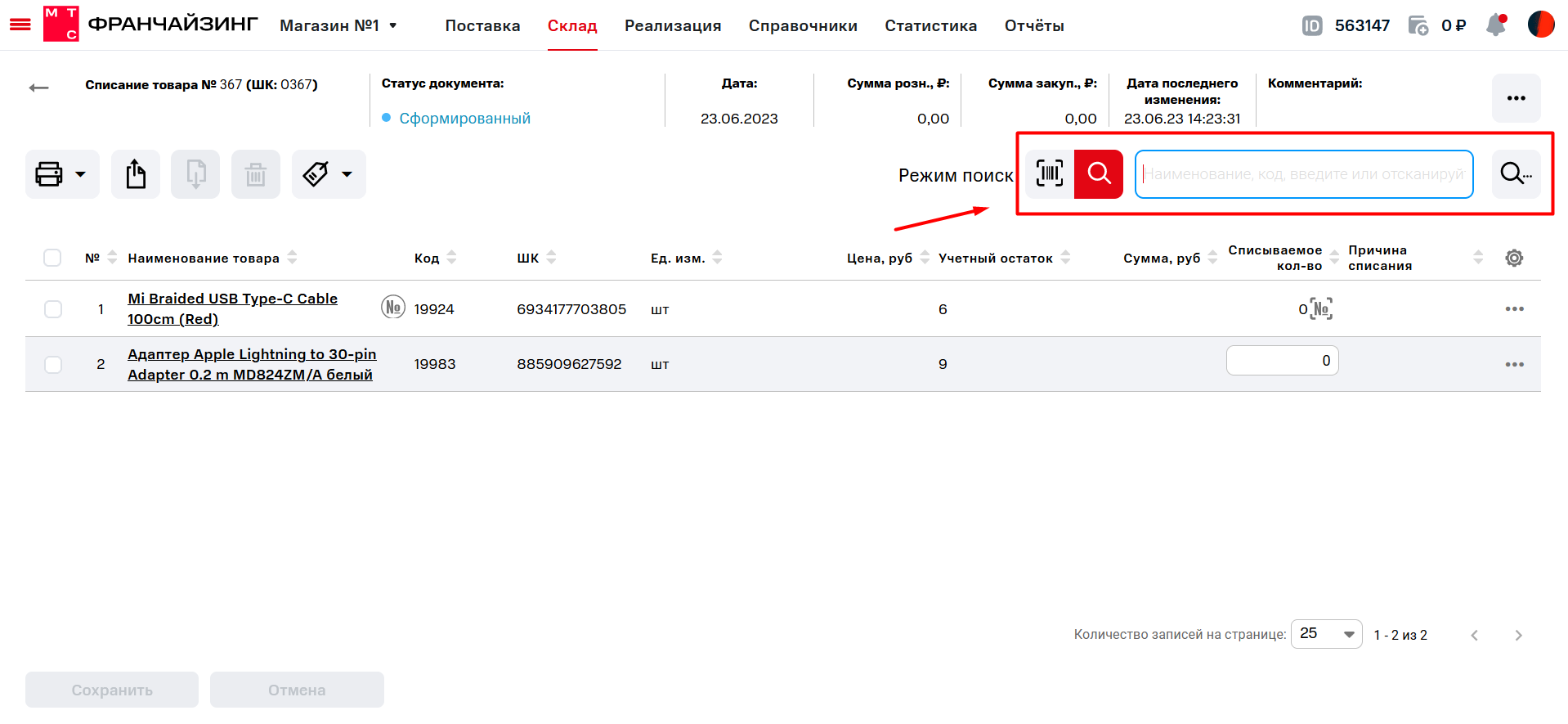Screen dimensions: 1568x724
Task: Open the advanced search magnifier button
Action: [1516, 174]
